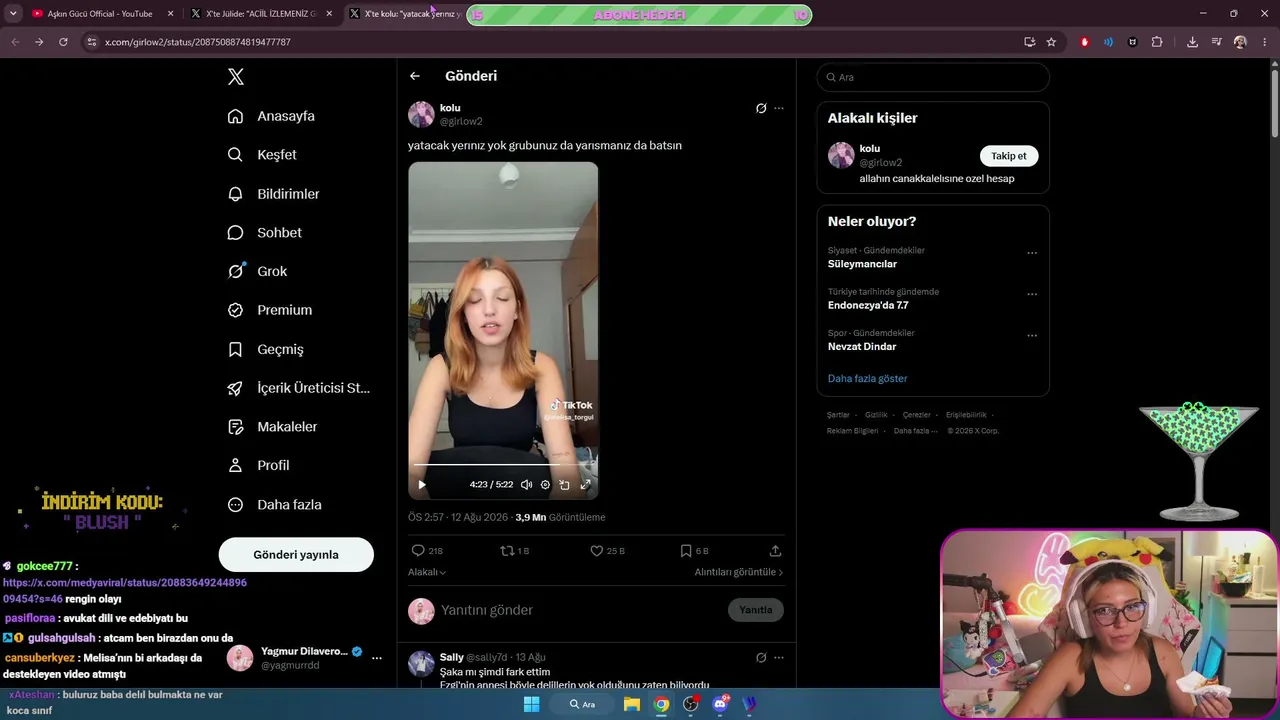Repost the post with 1 B reposts
Screen dimensions: 1280x720
[x=515, y=551]
